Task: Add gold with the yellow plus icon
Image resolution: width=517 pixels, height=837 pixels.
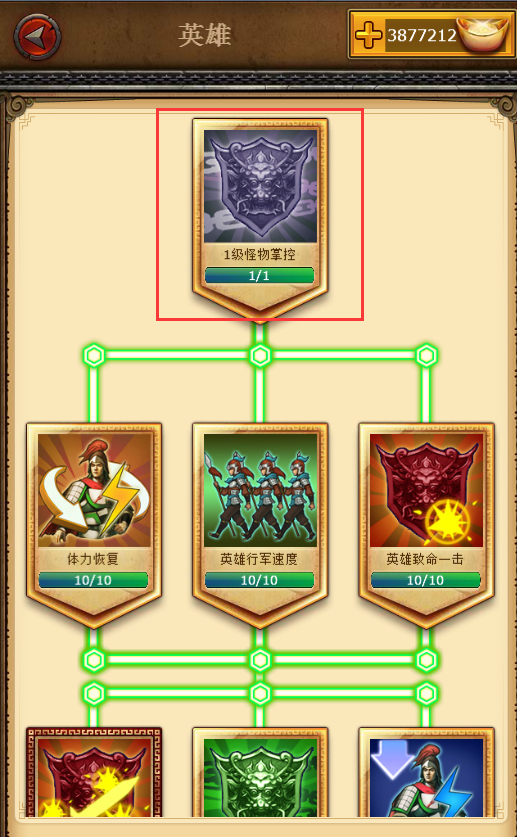Action: click(369, 36)
